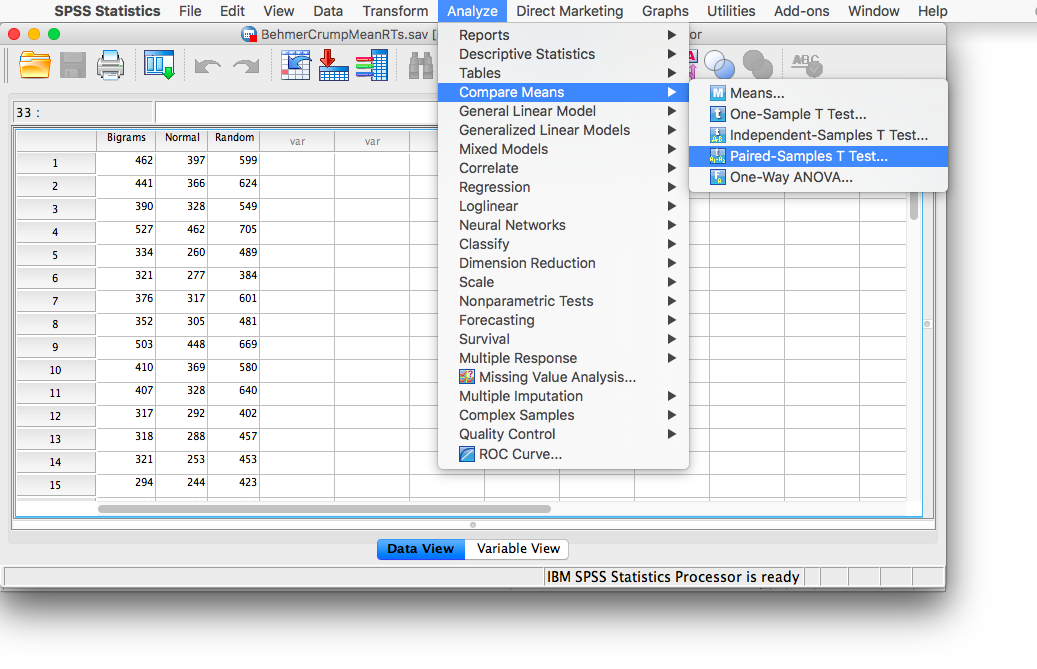This screenshot has width=1037, height=669.
Task: Click the horizontal scrollbar under the data grid
Action: 324,509
